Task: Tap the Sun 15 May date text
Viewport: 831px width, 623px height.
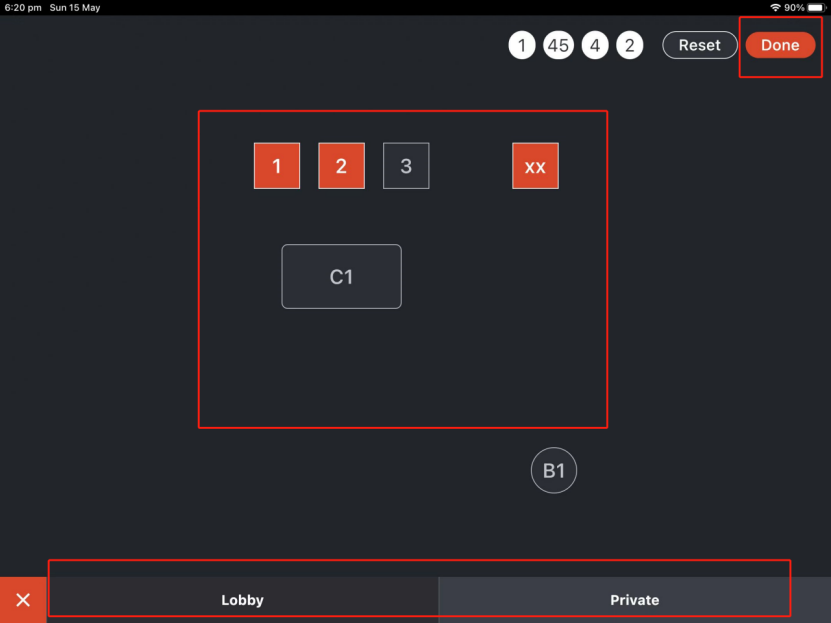Action: point(75,7)
